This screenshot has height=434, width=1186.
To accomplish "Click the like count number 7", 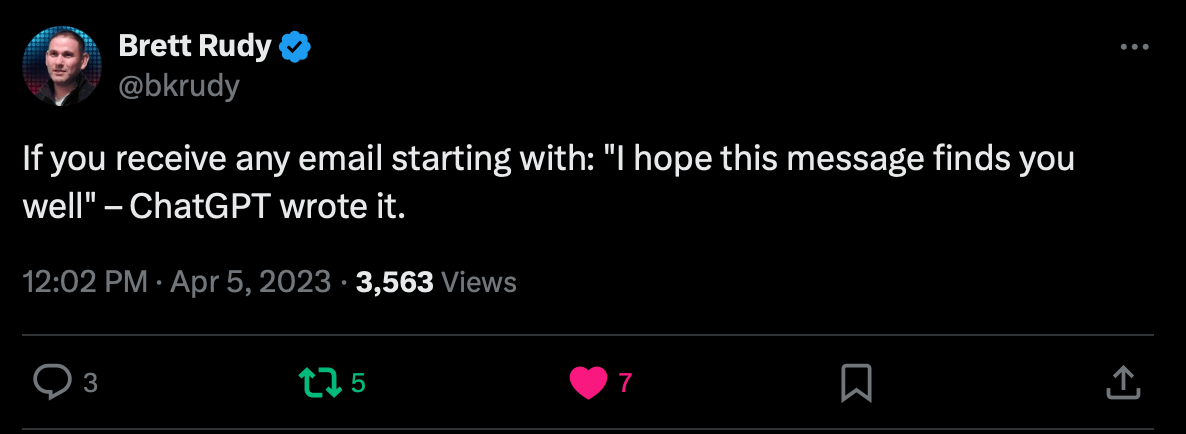I will pos(626,382).
